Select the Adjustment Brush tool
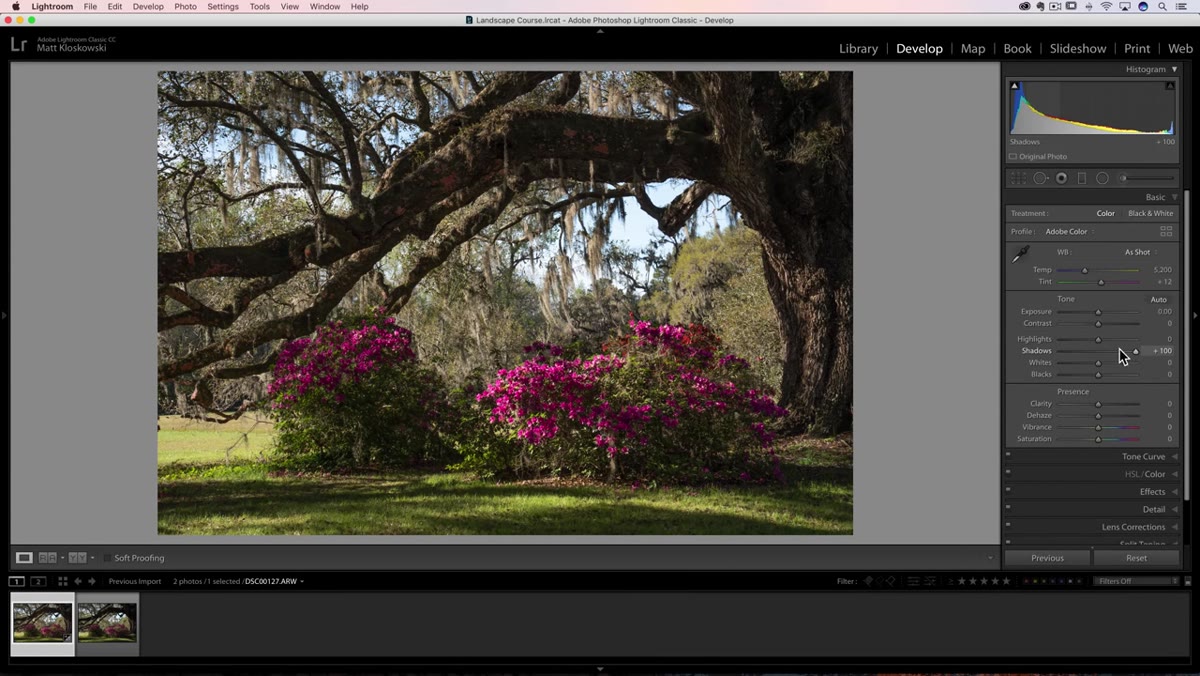 (1146, 178)
